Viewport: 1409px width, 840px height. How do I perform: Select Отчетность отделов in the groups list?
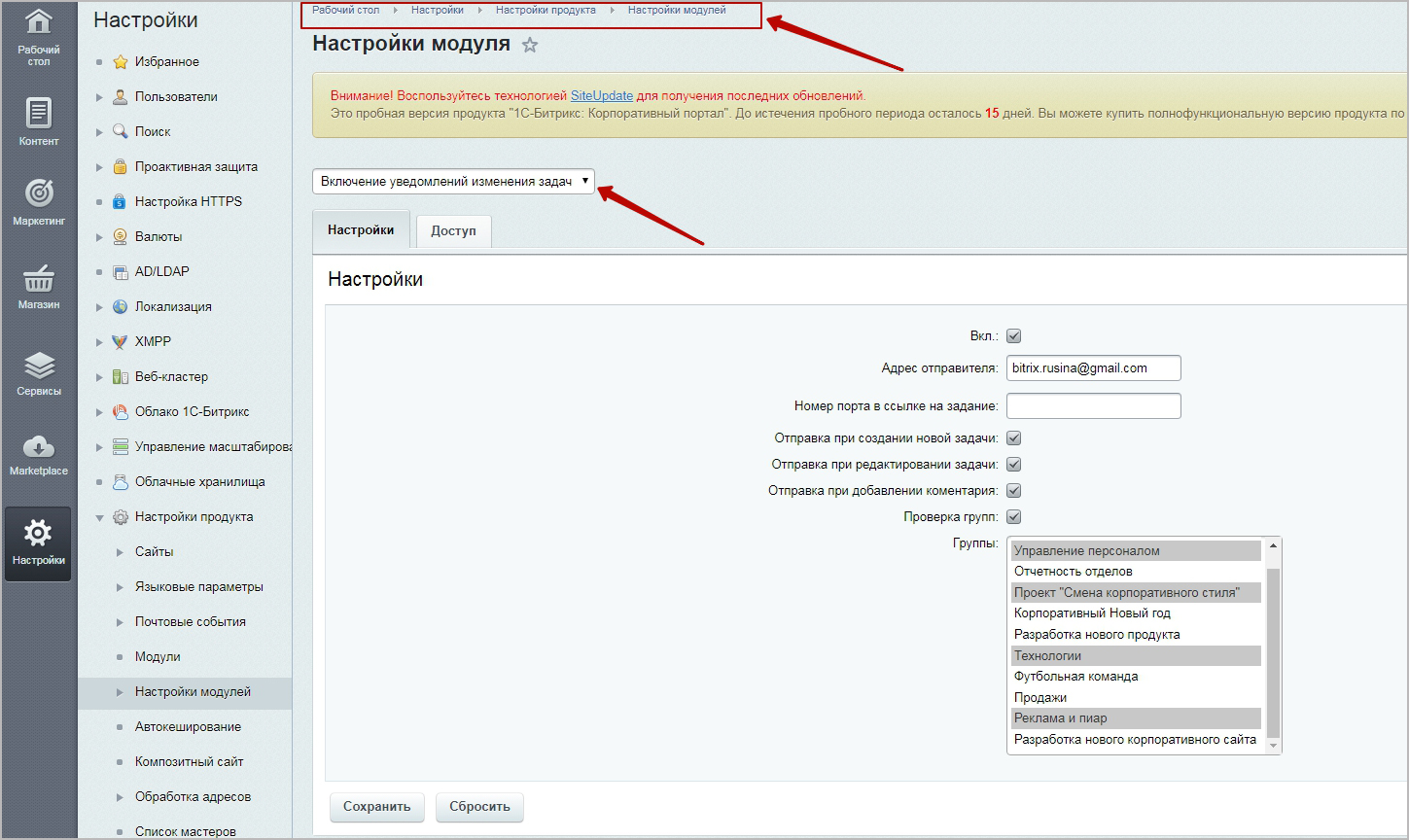point(1136,572)
